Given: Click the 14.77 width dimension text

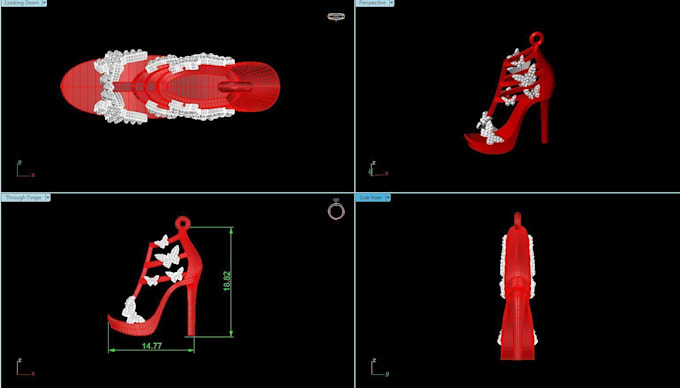Looking at the screenshot, I should tap(152, 346).
